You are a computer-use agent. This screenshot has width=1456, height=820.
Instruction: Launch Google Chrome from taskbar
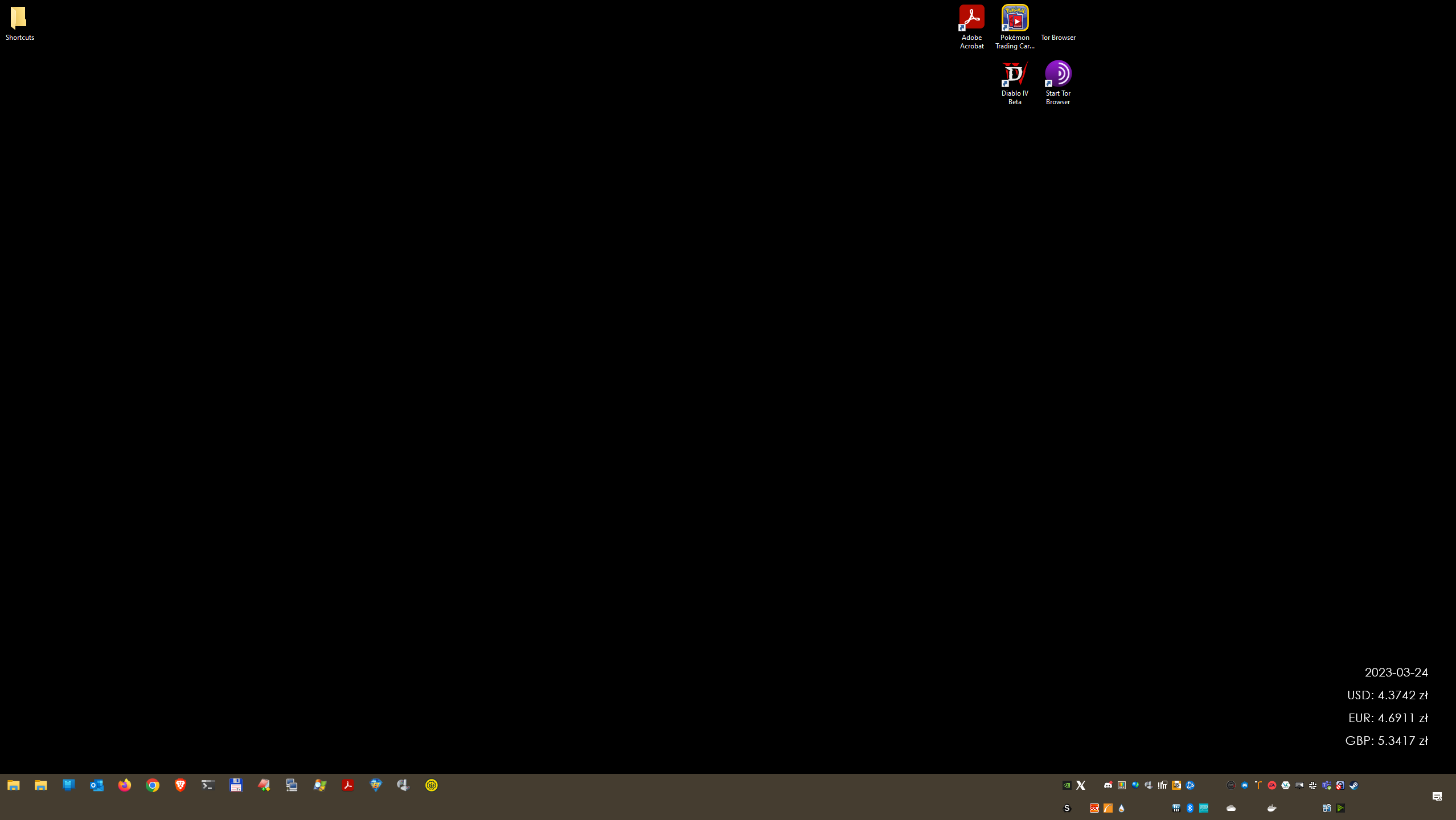[x=152, y=785]
